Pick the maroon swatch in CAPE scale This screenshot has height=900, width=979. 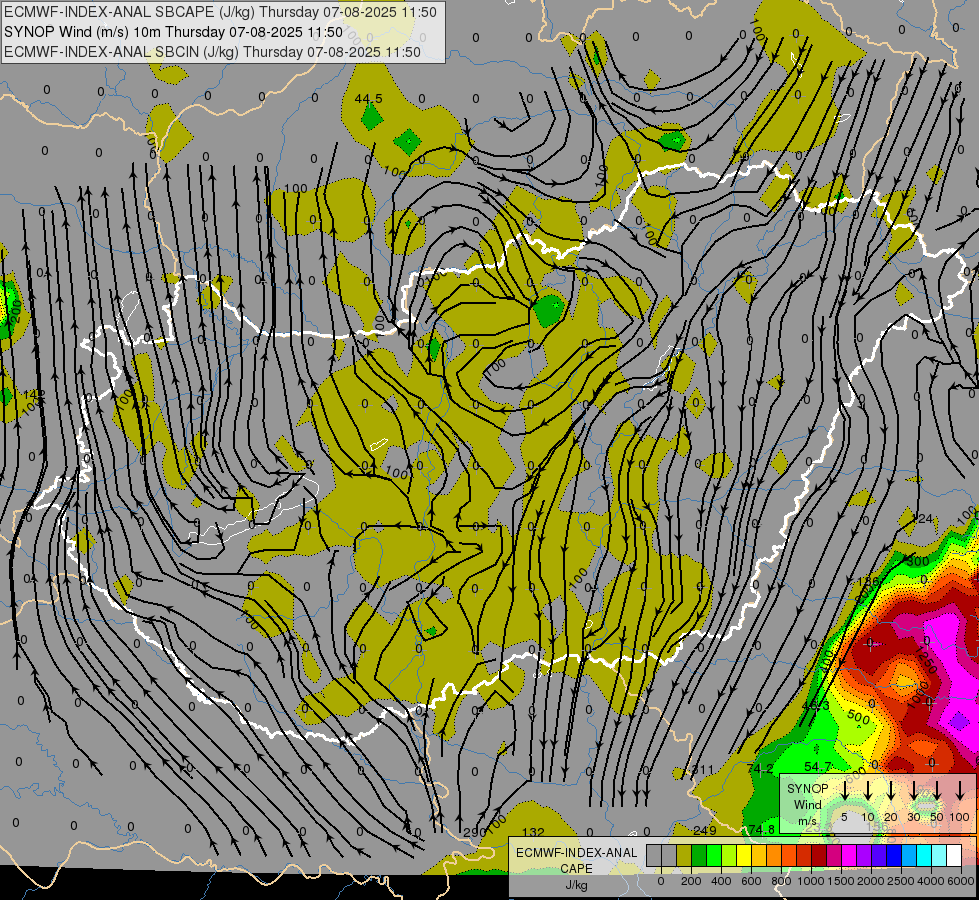(819, 855)
